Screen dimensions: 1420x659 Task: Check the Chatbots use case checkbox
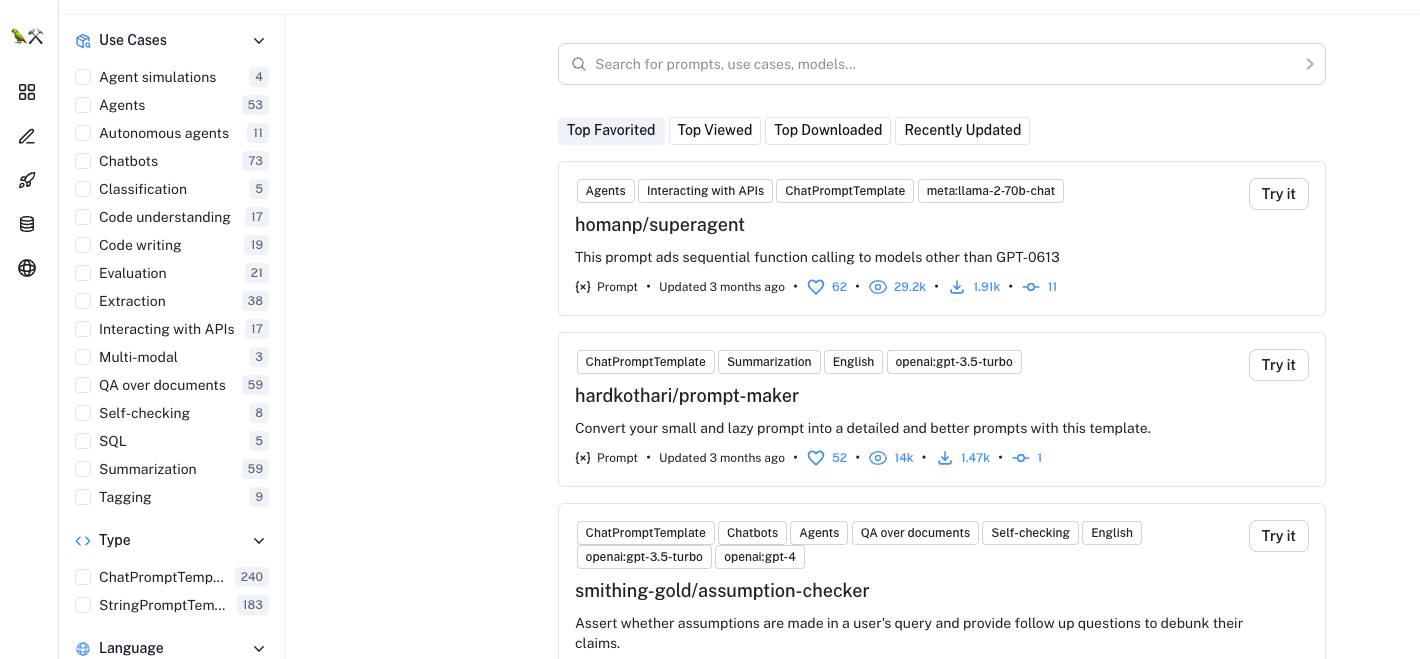click(83, 161)
